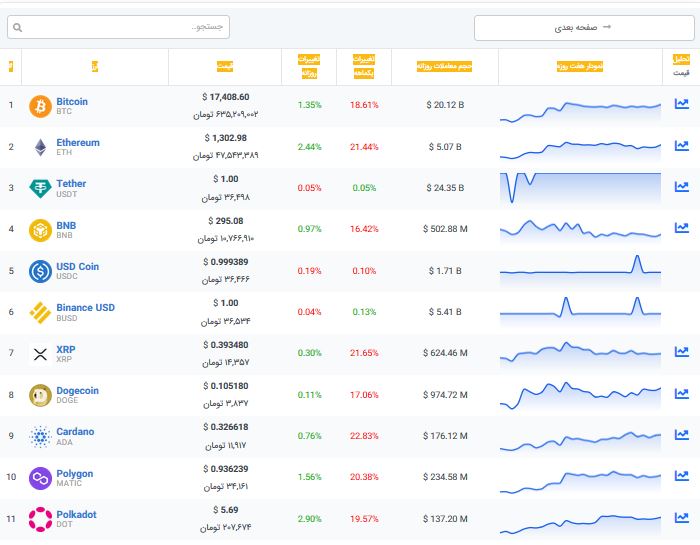Image resolution: width=700 pixels, height=545 pixels.
Task: Click the USD Coin price $ 0.999389
Action: click(225, 262)
